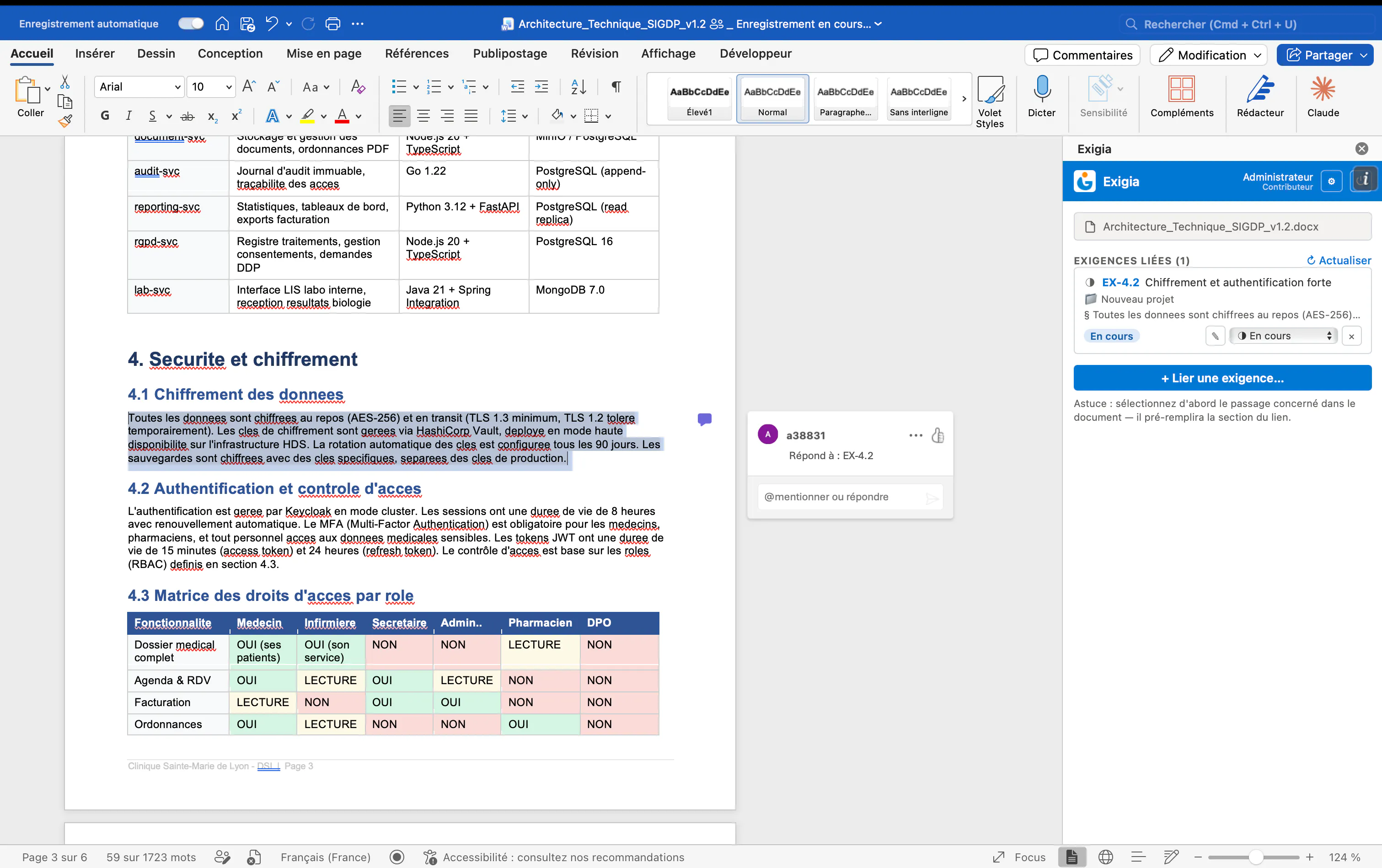The image size is (1382, 868).
Task: Click the Lier une exigence button
Action: (x=1222, y=378)
